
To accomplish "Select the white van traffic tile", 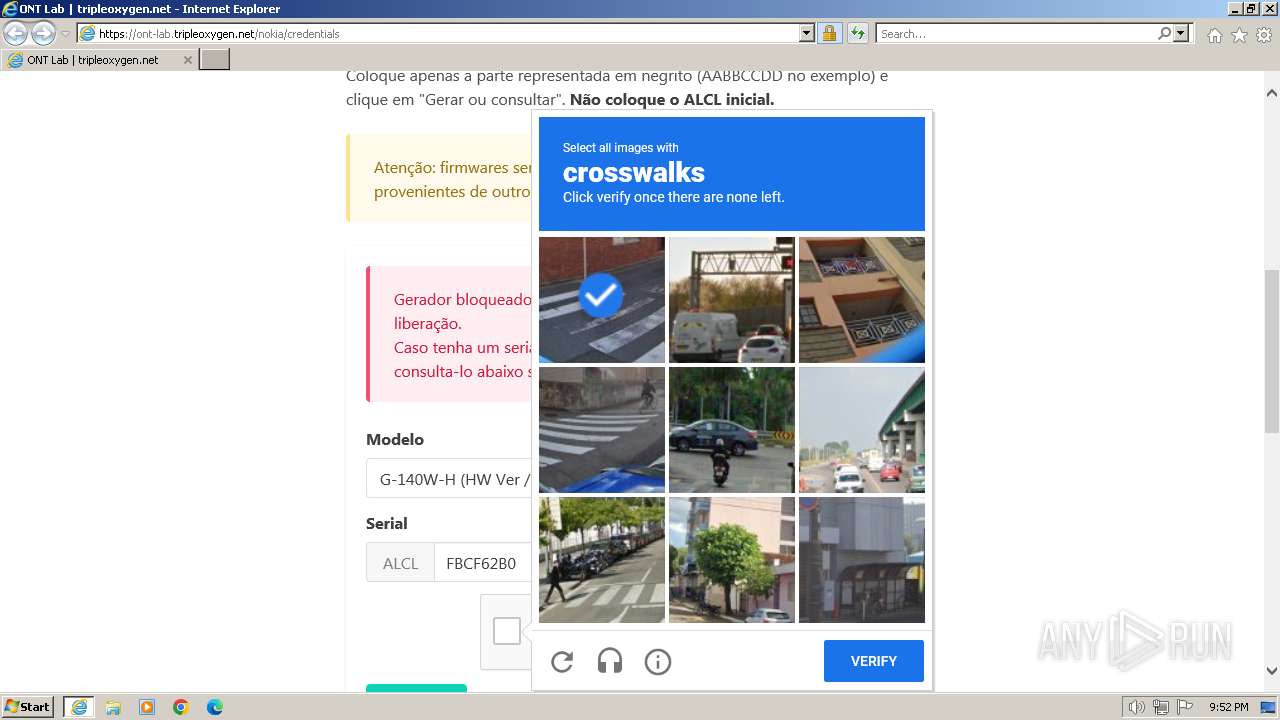I will tap(732, 300).
